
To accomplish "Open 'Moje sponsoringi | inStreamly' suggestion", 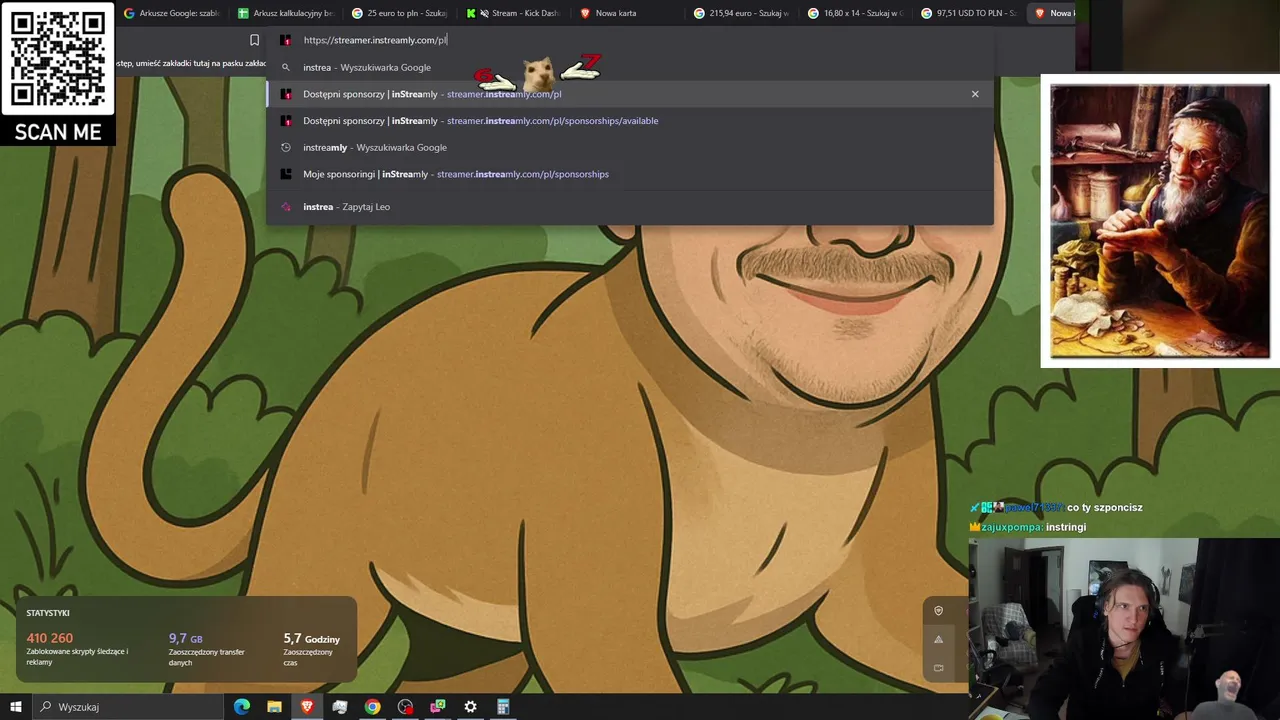I will 630,174.
